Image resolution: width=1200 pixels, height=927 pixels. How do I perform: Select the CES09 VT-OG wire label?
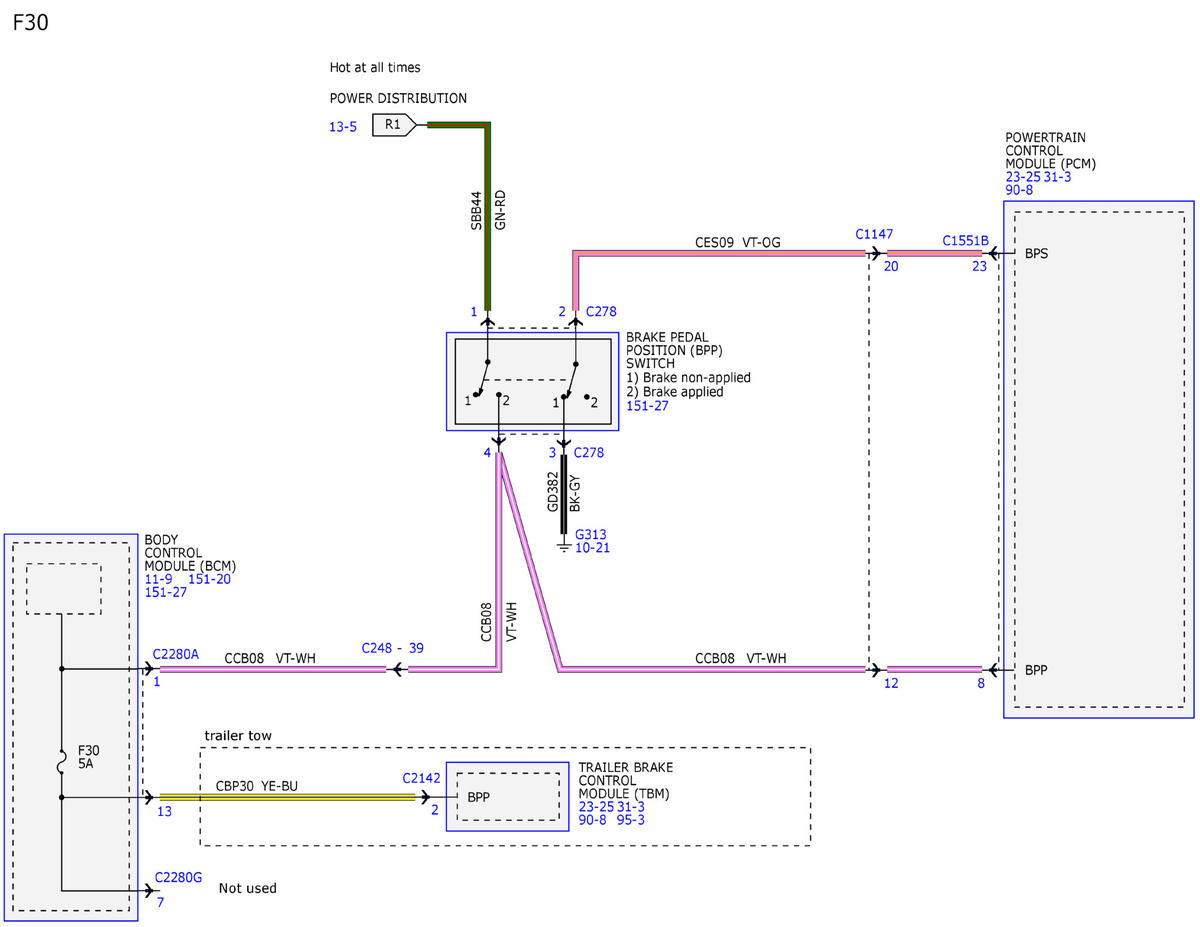click(738, 241)
